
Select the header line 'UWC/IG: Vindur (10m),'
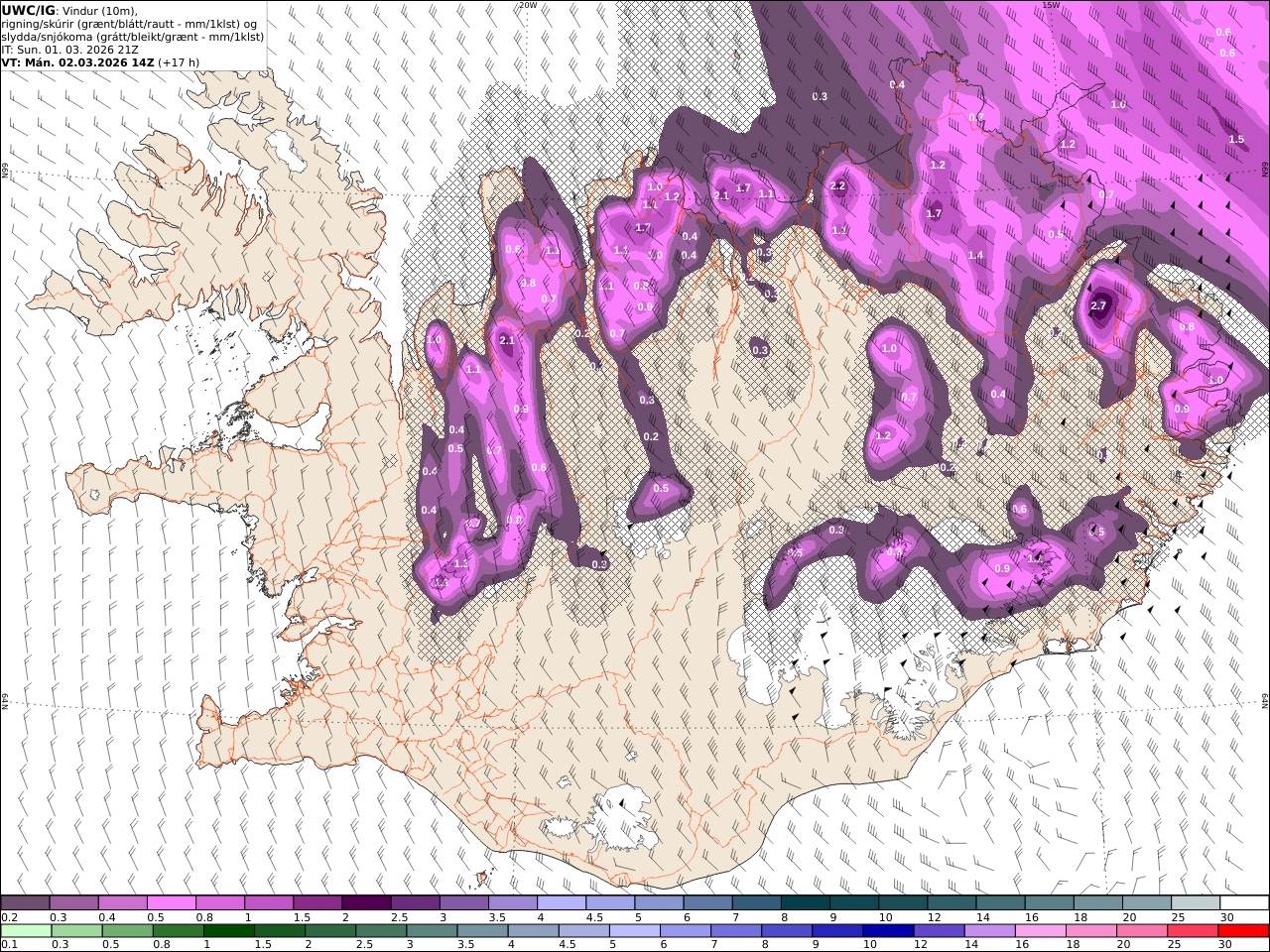click(69, 10)
